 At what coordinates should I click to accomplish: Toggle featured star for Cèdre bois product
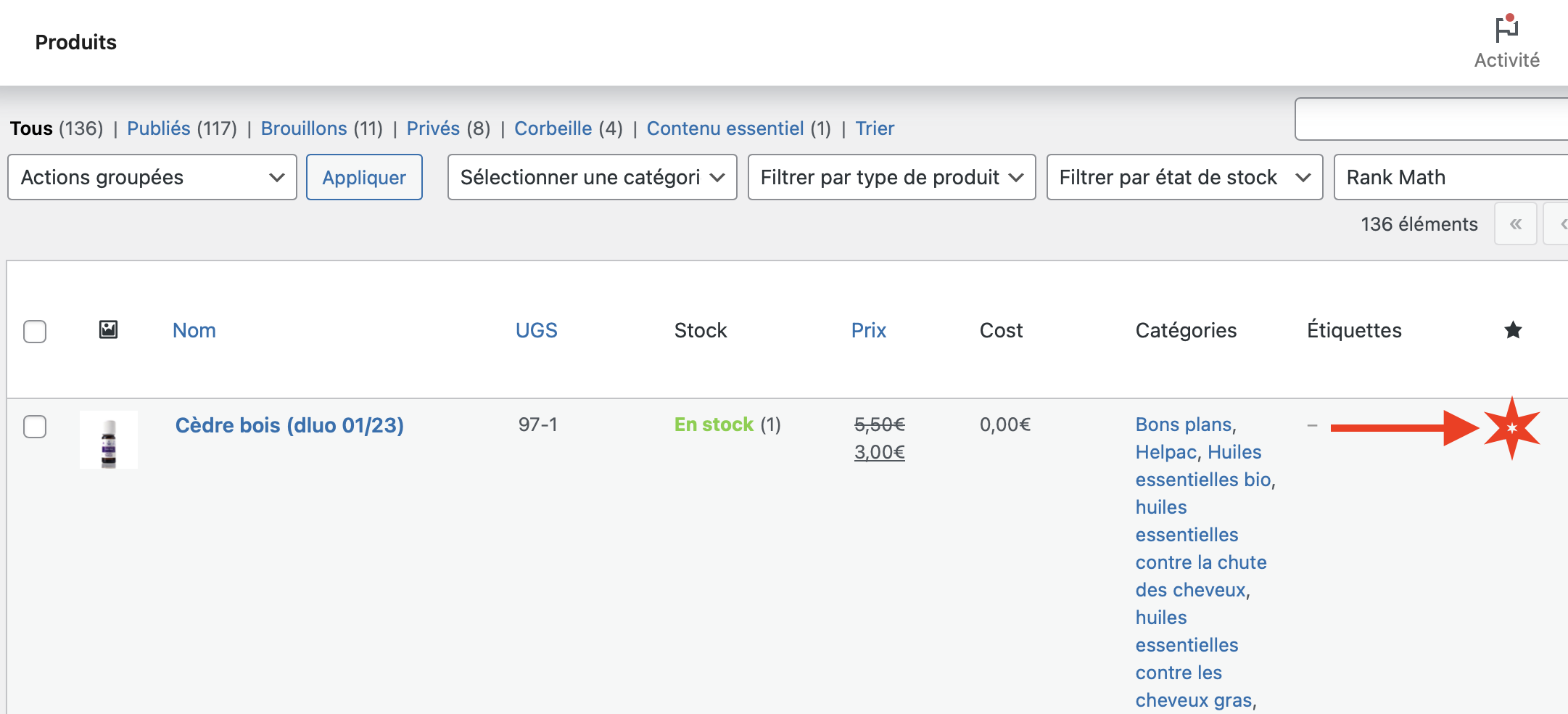(1511, 428)
